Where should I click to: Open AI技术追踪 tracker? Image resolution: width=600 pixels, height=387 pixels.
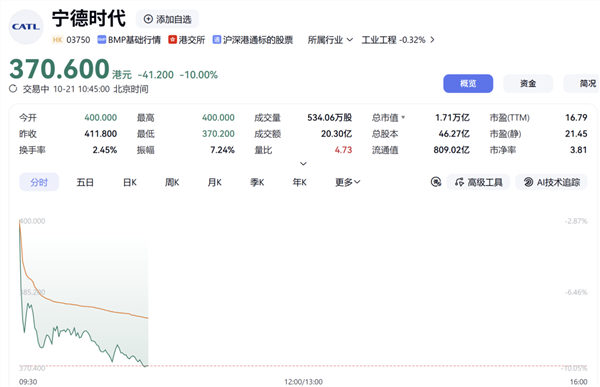pyautogui.click(x=551, y=182)
